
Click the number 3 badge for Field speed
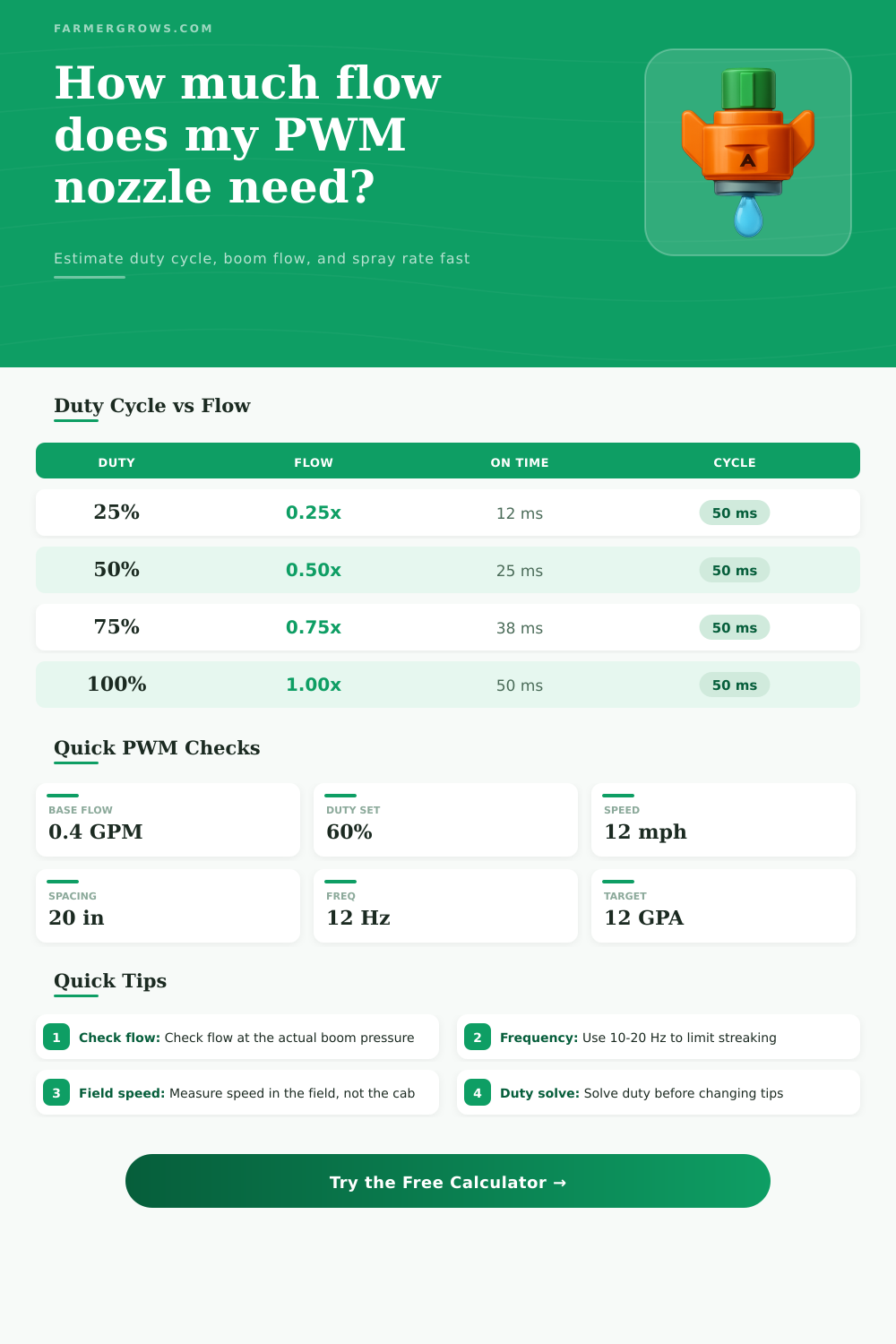(56, 1093)
